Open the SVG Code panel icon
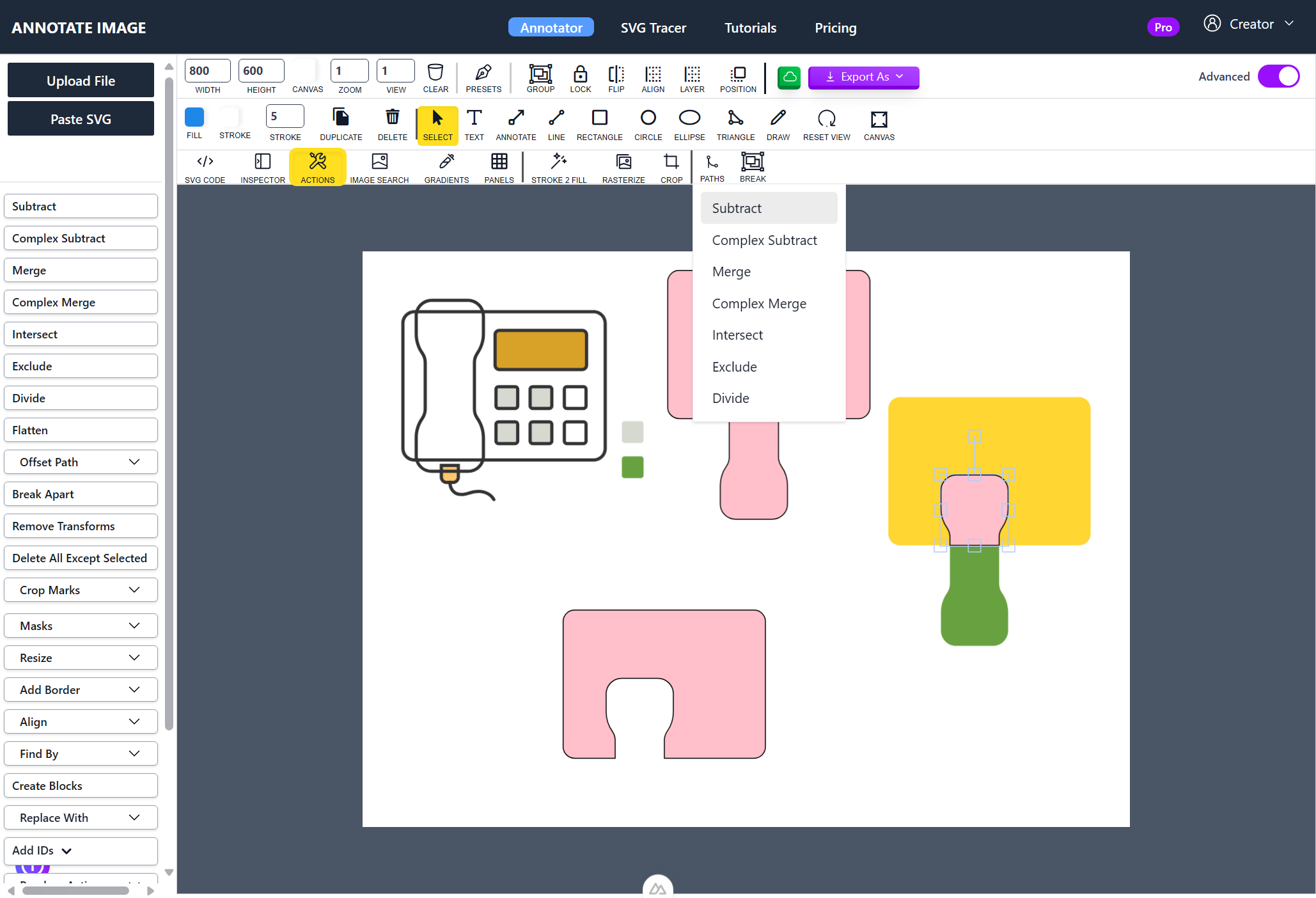The height and width of the screenshot is (898, 1316). click(205, 161)
